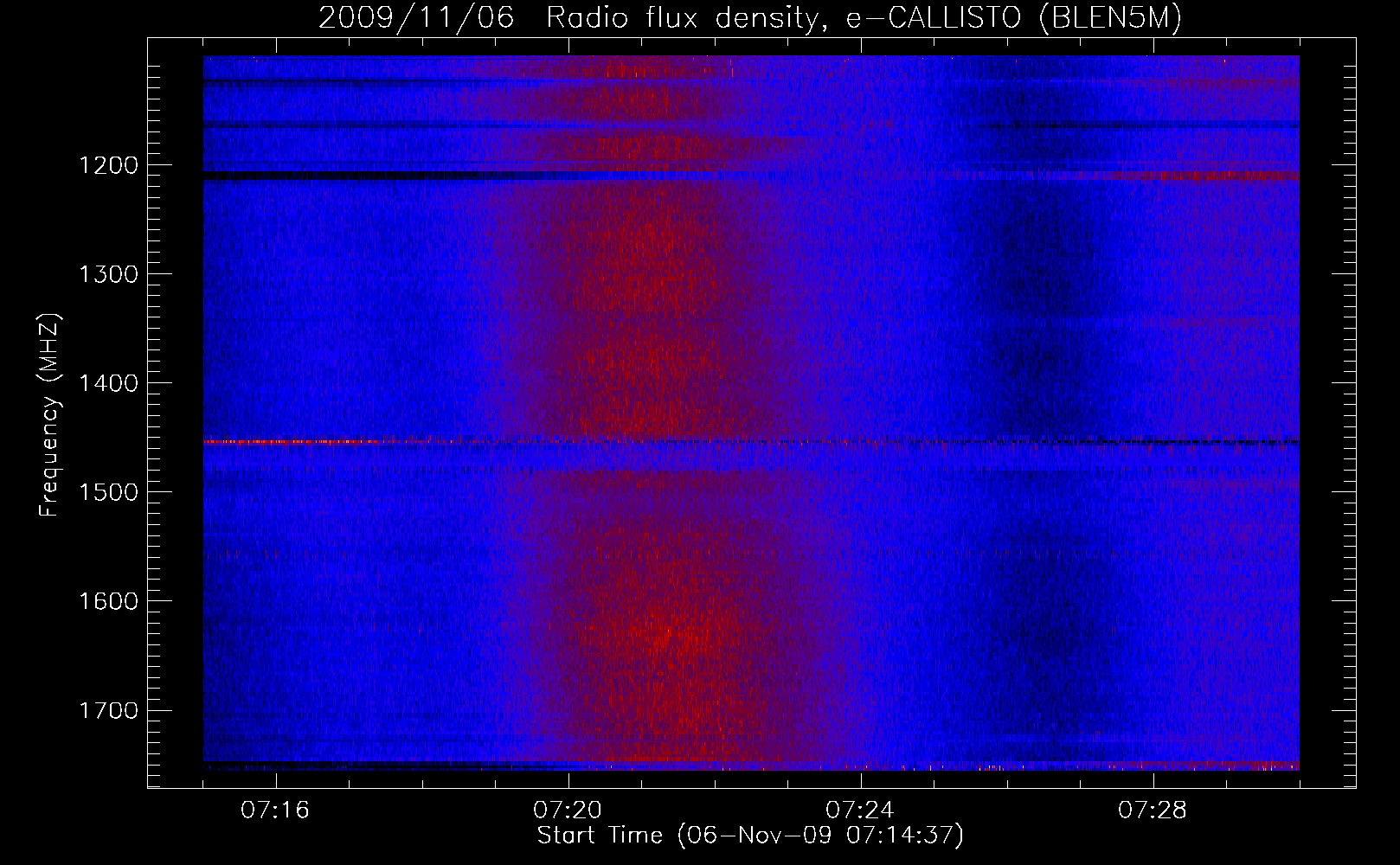The image size is (1400, 865).
Task: Click the 1300 frequency tick label
Action: [x=108, y=274]
